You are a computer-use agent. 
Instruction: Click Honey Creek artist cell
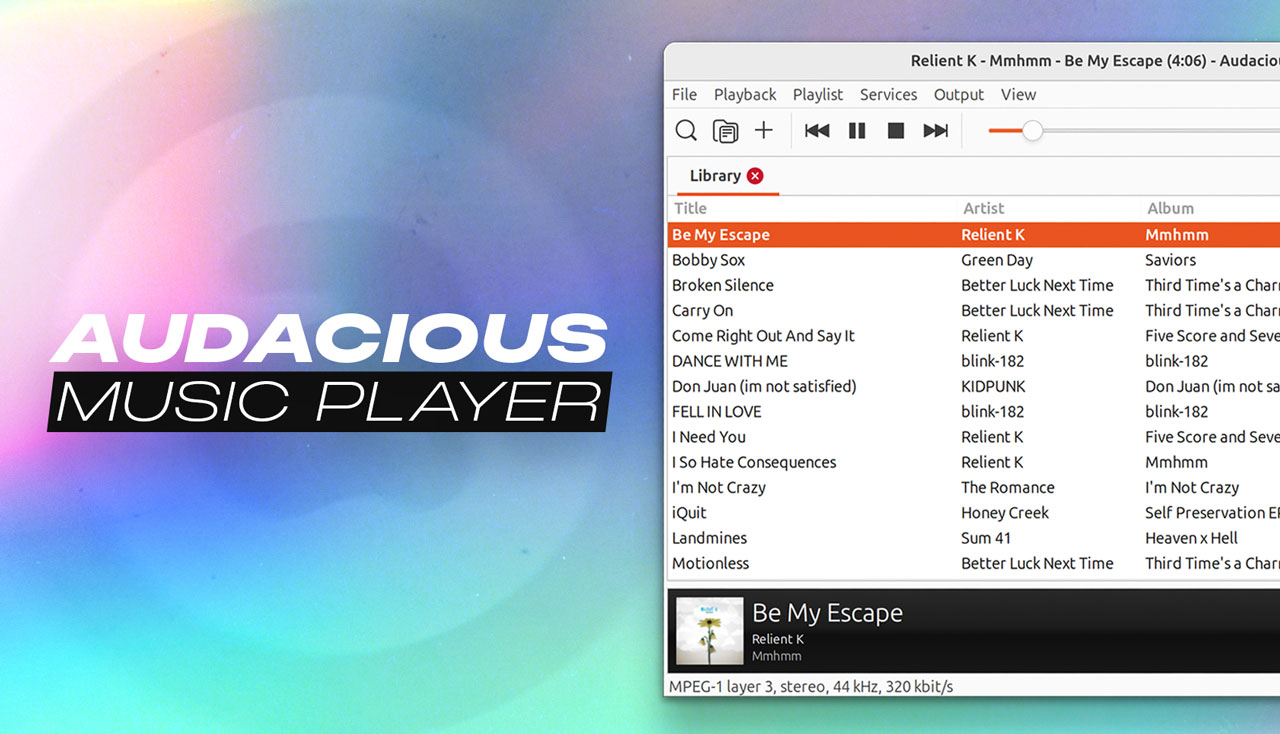(1005, 513)
